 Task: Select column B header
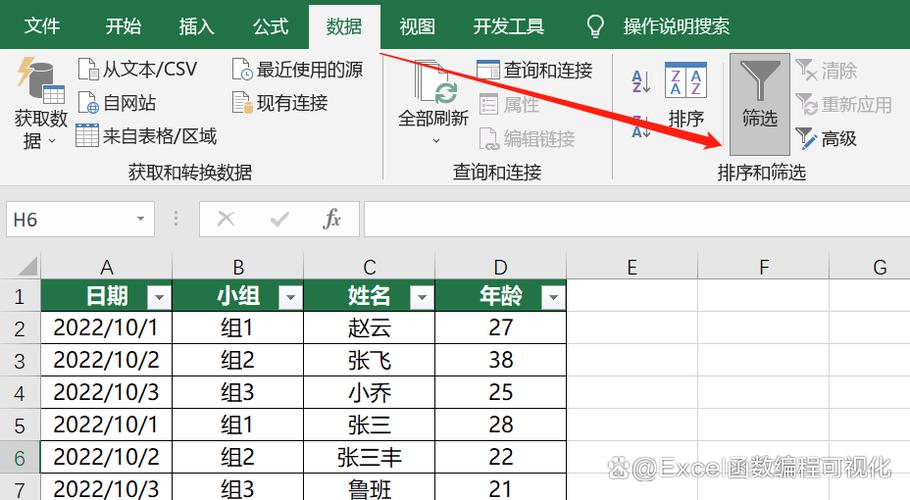(x=238, y=267)
